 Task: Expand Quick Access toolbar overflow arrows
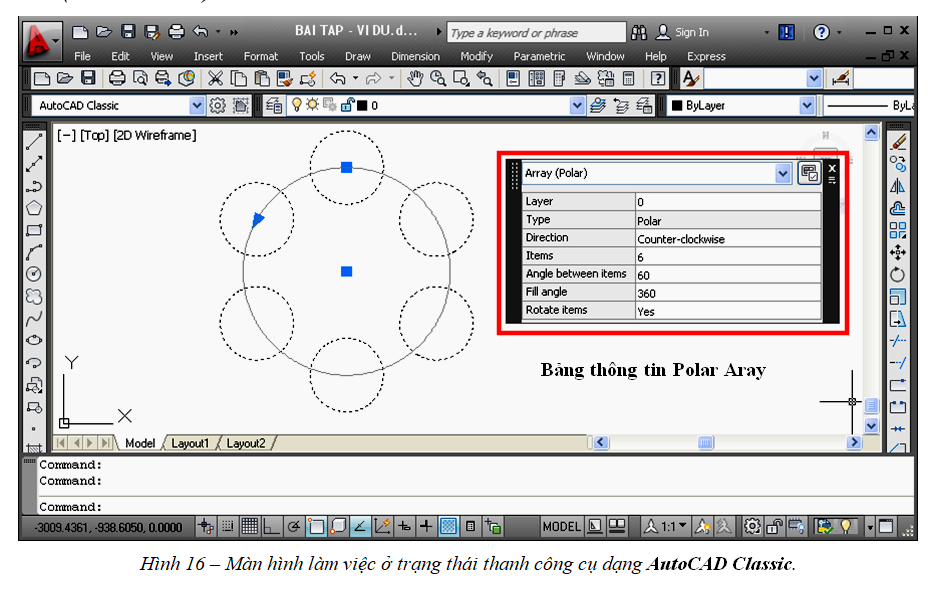[234, 32]
